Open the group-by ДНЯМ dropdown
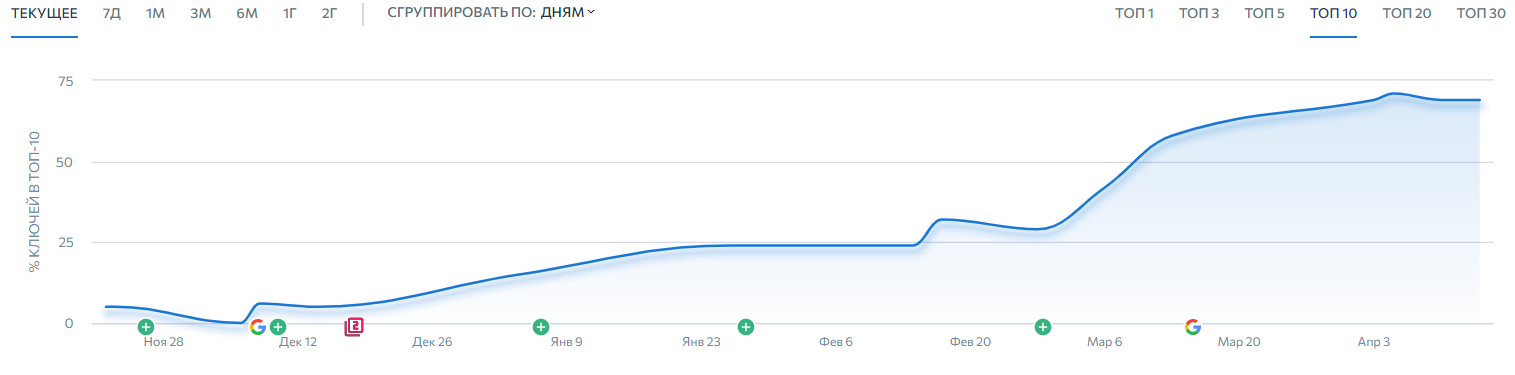The image size is (1515, 375). 567,13
